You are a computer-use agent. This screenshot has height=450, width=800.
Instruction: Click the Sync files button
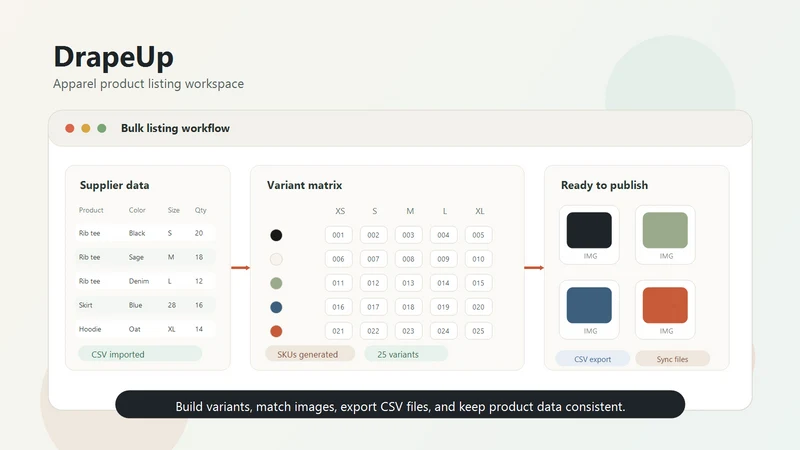(672, 359)
